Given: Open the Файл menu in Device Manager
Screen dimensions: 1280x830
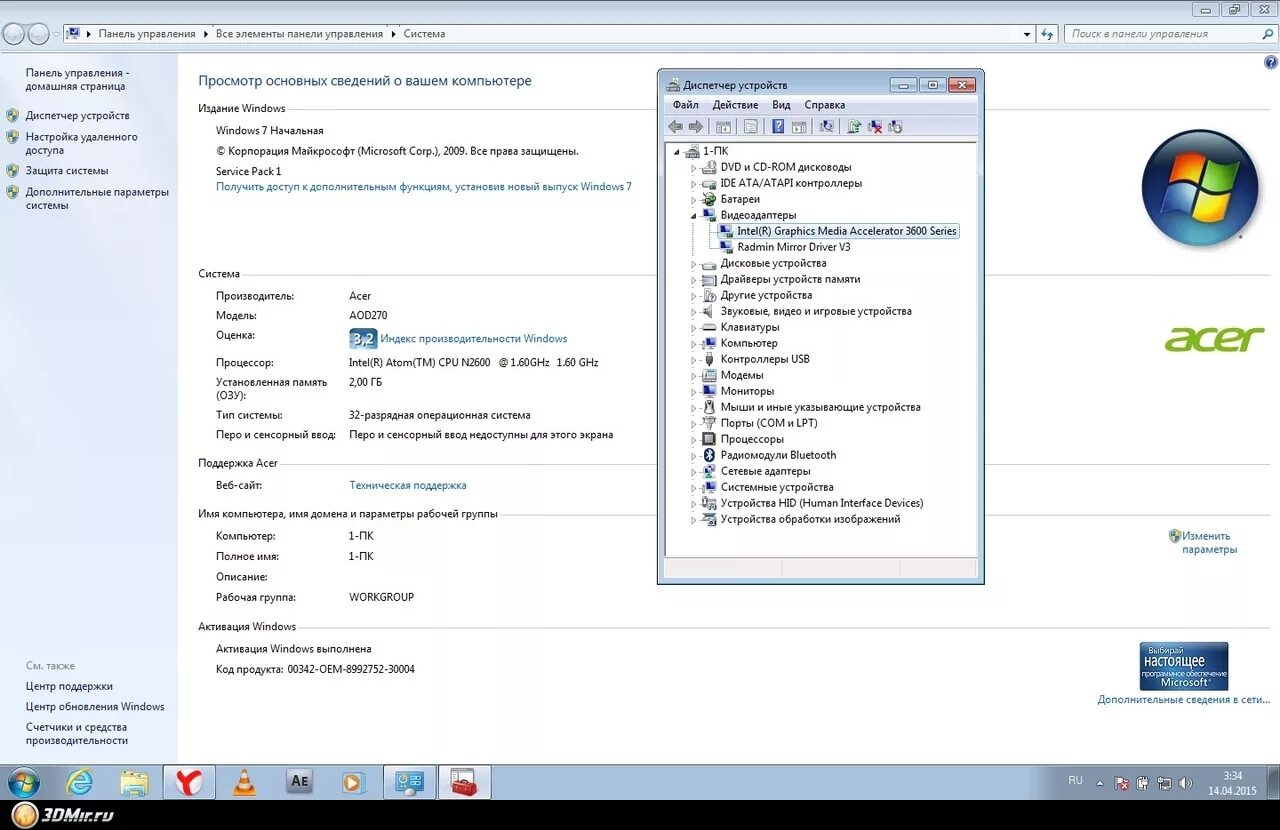Looking at the screenshot, I should pyautogui.click(x=686, y=105).
